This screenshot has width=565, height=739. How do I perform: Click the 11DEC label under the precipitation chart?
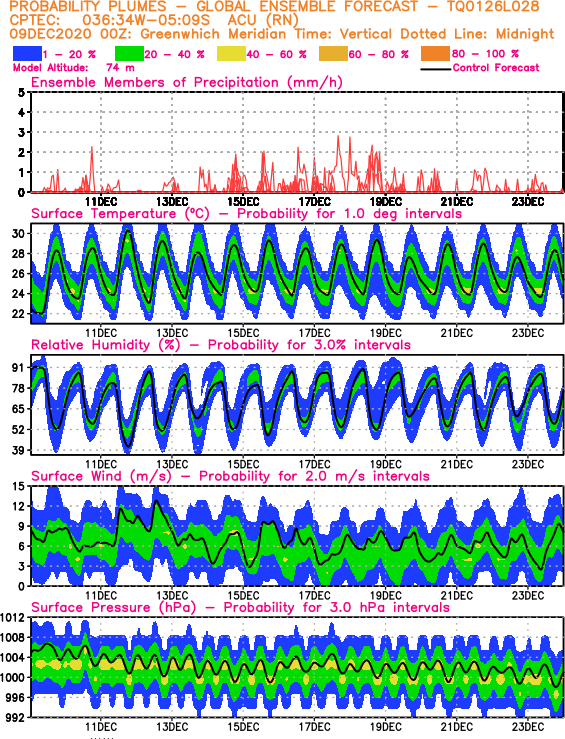(x=101, y=202)
